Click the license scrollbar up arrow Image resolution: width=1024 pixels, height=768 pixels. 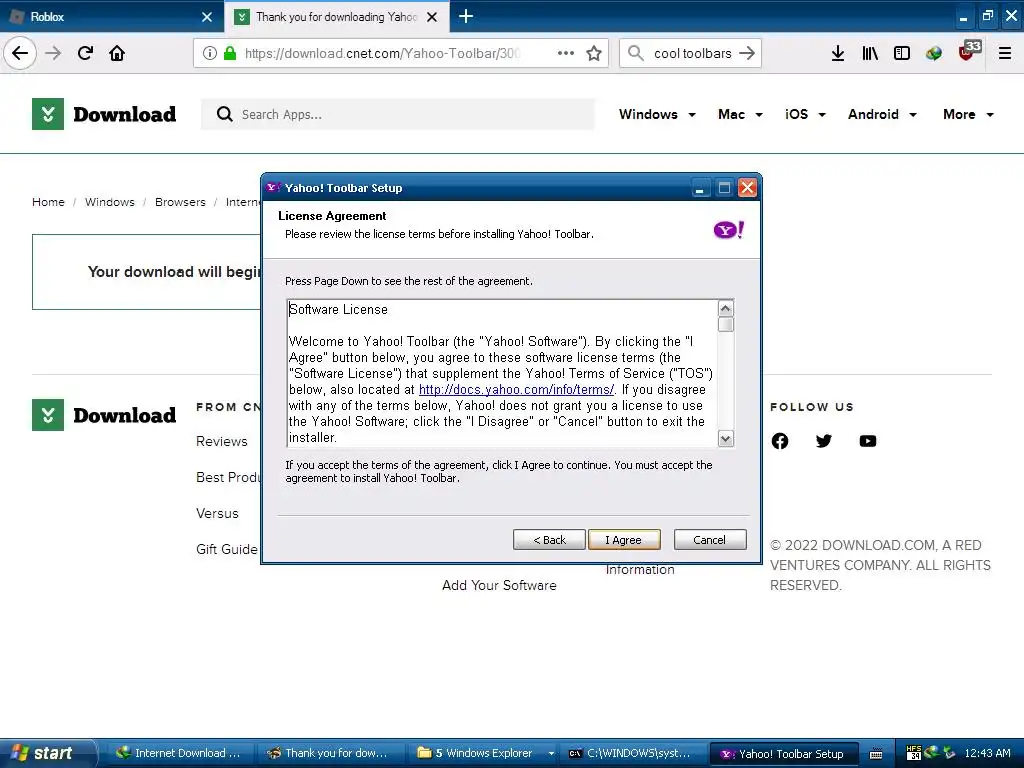(x=726, y=308)
